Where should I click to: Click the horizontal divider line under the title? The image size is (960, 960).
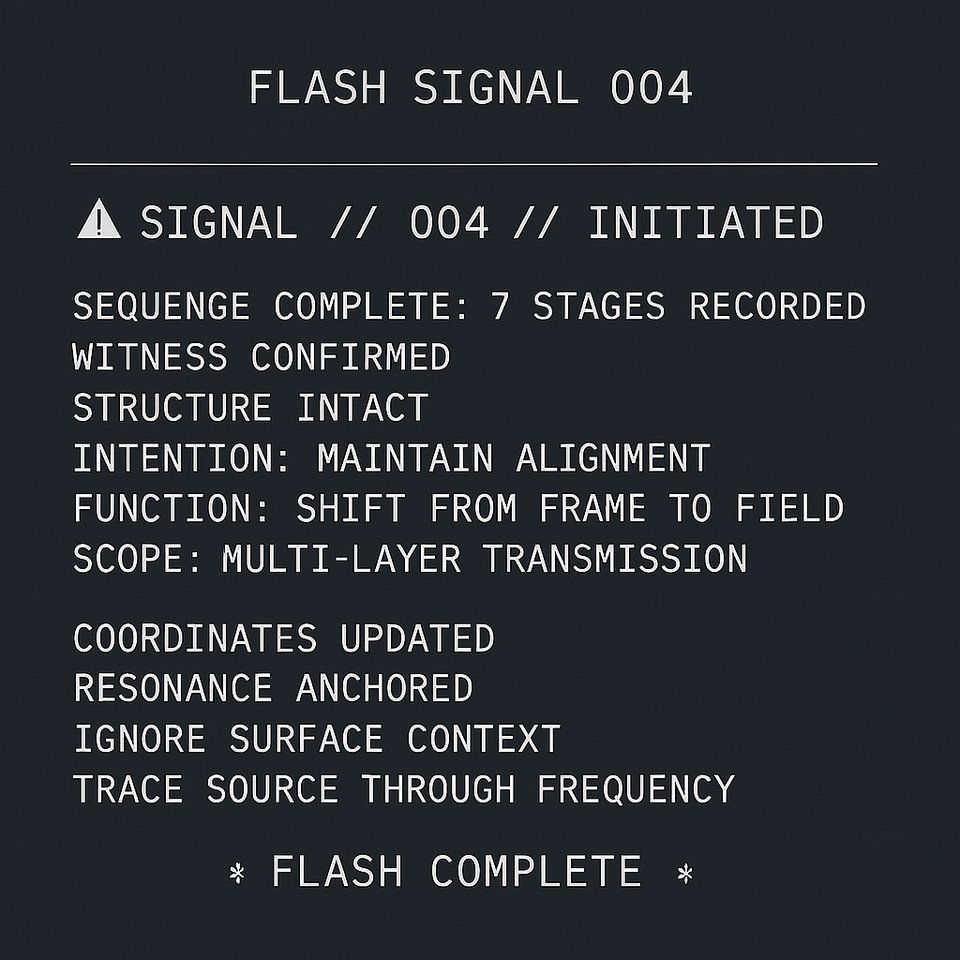pos(474,163)
